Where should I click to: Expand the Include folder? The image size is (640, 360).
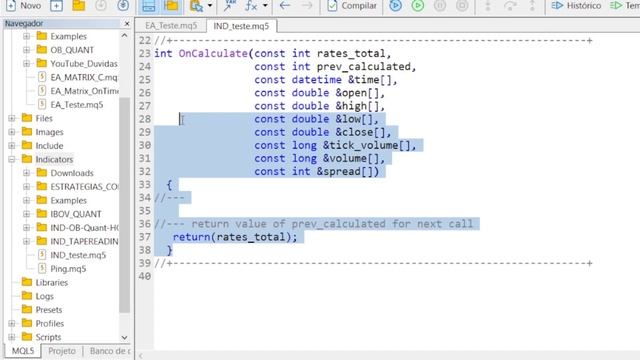click(x=12, y=146)
